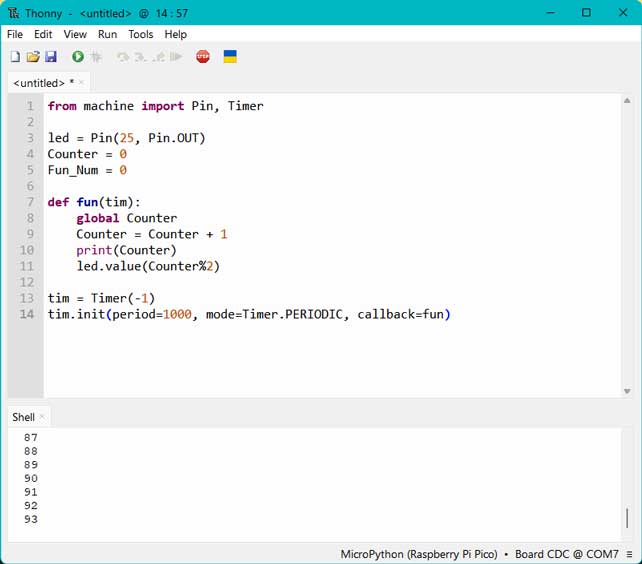Click MicroPython (Raspberry Pi Pico) interpreter label
The image size is (642, 564).
(x=419, y=554)
